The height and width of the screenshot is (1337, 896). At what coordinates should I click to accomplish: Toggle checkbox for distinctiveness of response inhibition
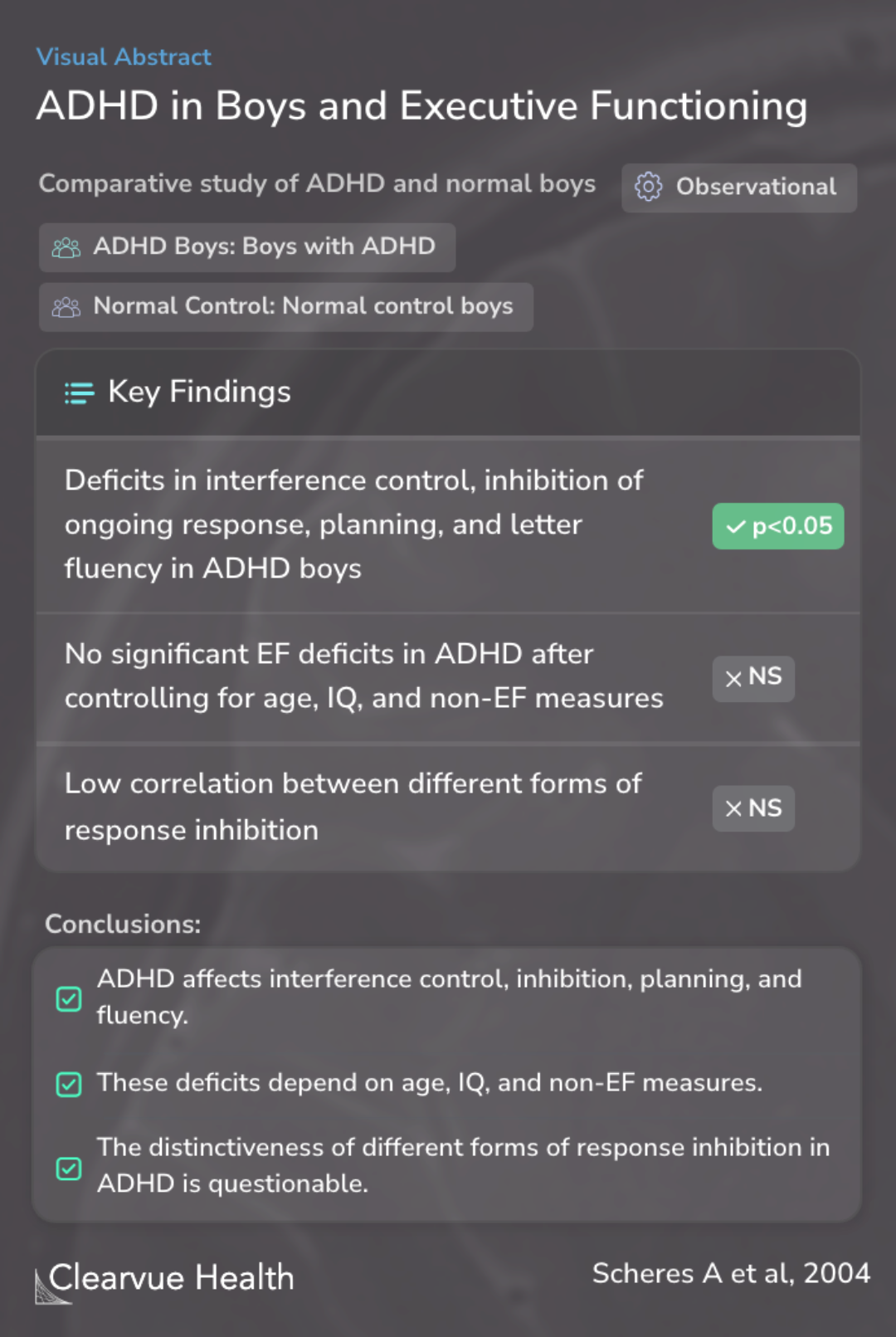point(69,1168)
